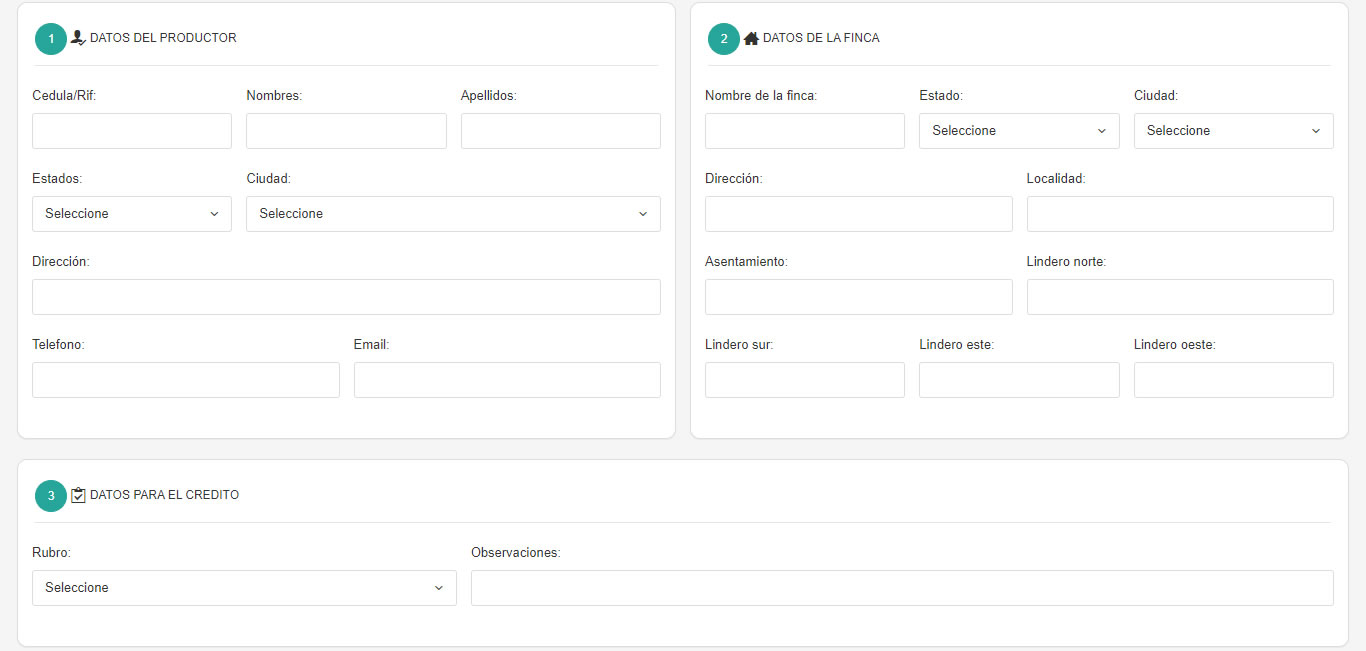This screenshot has height=651, width=1366.
Task: Click the 'DATOS DEL PRODUCTOR' heading text
Action: click(x=163, y=38)
